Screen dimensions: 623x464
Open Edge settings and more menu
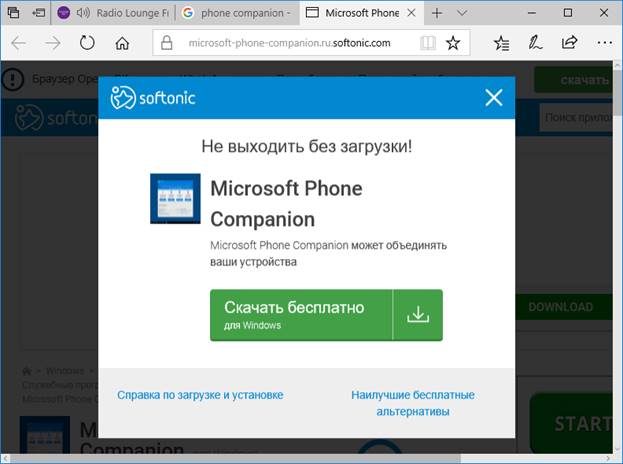[604, 43]
